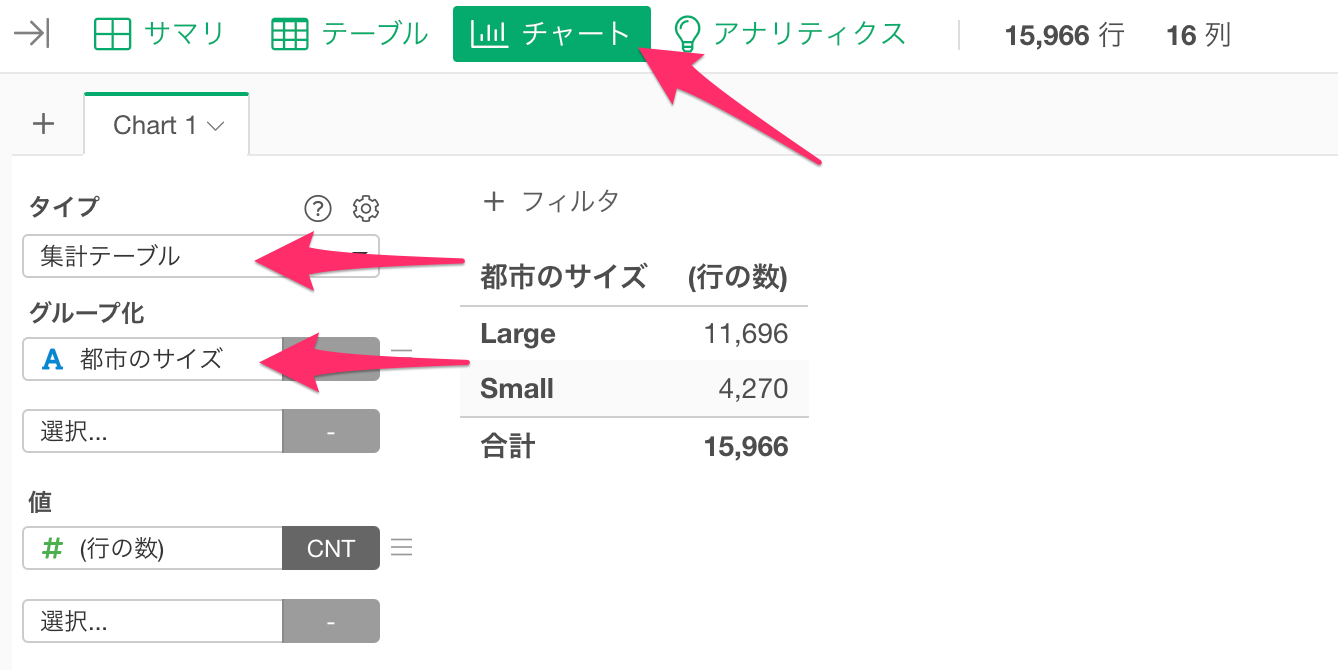Click drag handle beside (行の数) value

pyautogui.click(x=401, y=548)
